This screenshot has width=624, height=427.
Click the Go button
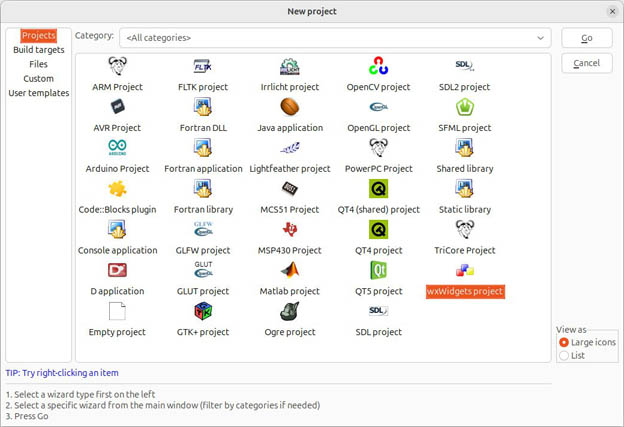coord(587,38)
